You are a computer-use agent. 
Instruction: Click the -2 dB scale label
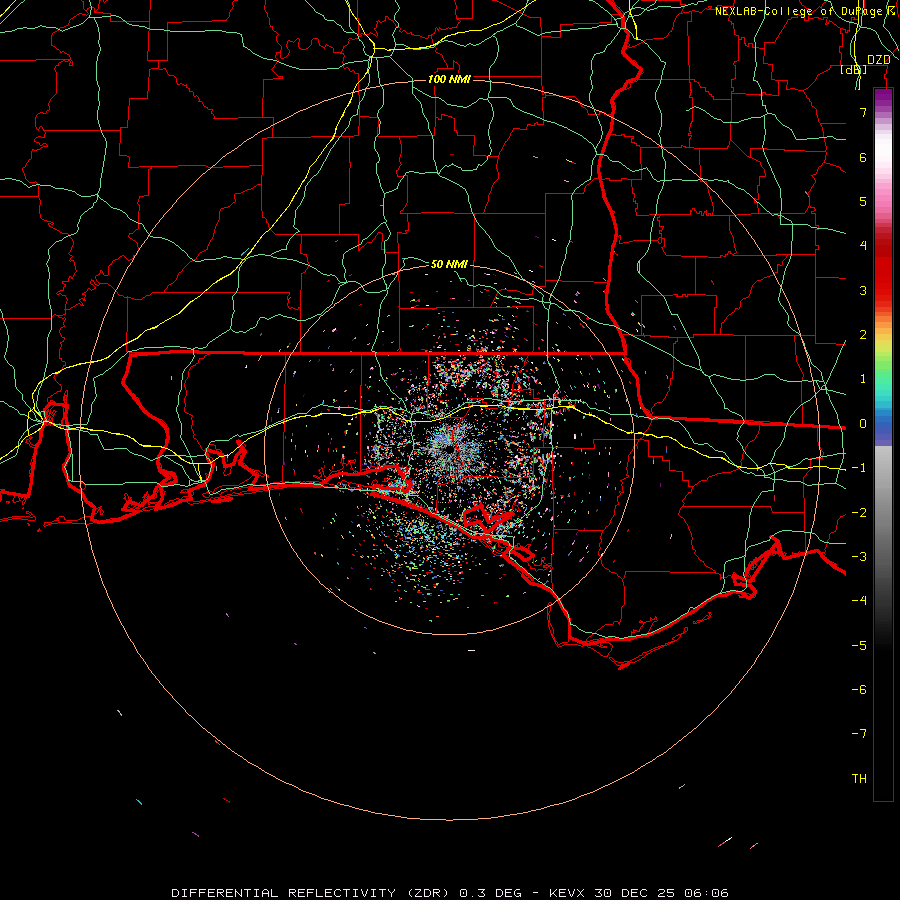pos(859,513)
